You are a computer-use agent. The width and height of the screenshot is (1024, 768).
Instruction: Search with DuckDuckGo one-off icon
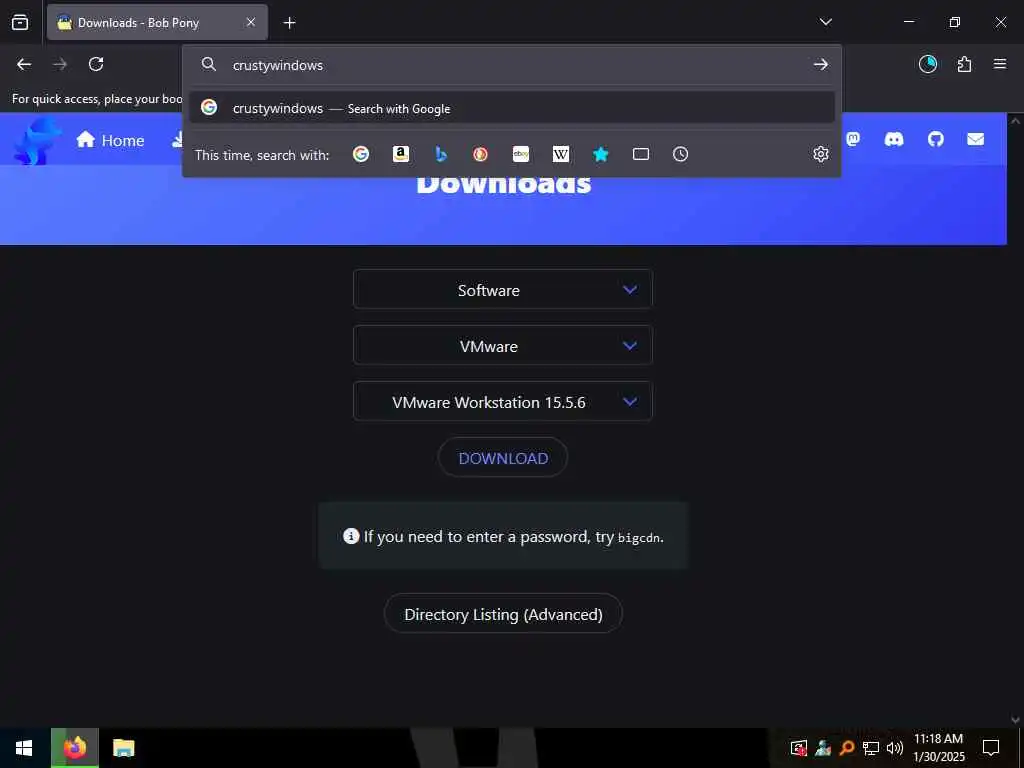pyautogui.click(x=481, y=154)
